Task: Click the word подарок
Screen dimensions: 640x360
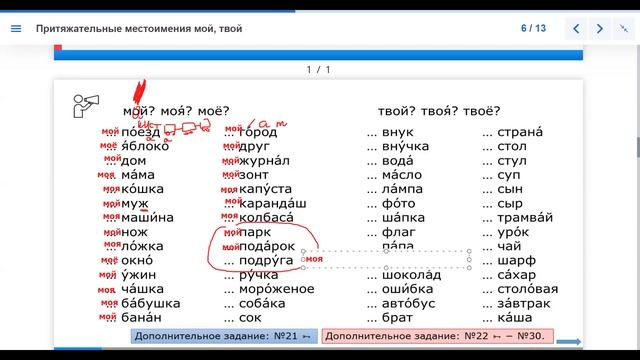Action: 267,246
